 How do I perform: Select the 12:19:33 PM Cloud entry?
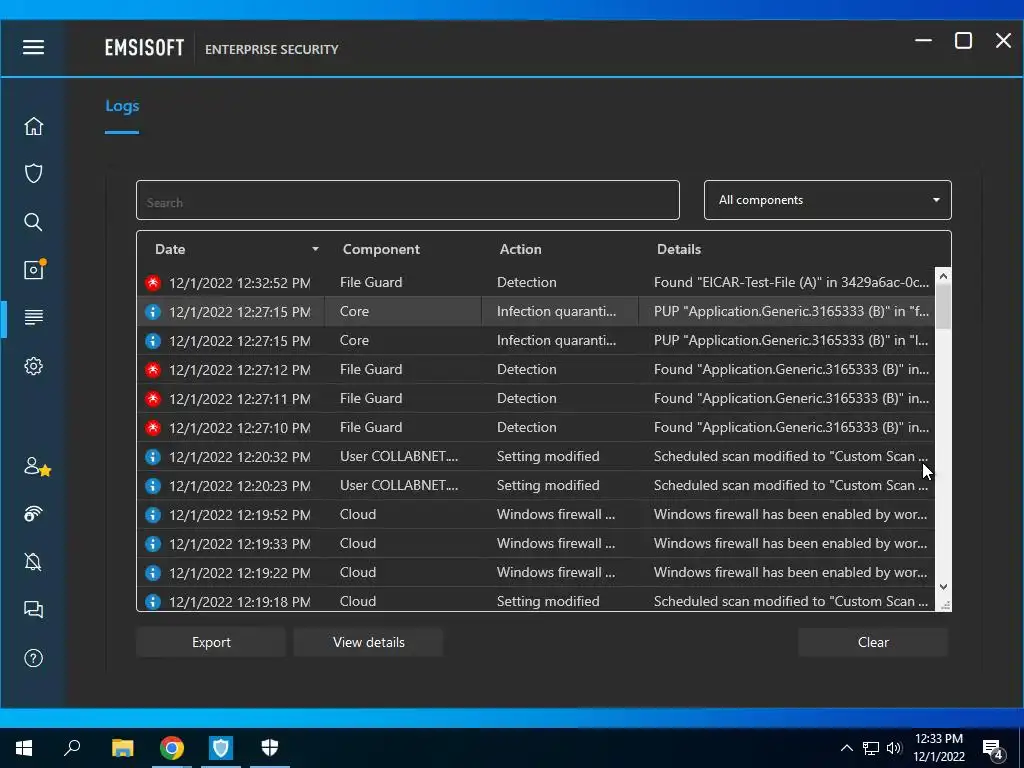[x=536, y=543]
